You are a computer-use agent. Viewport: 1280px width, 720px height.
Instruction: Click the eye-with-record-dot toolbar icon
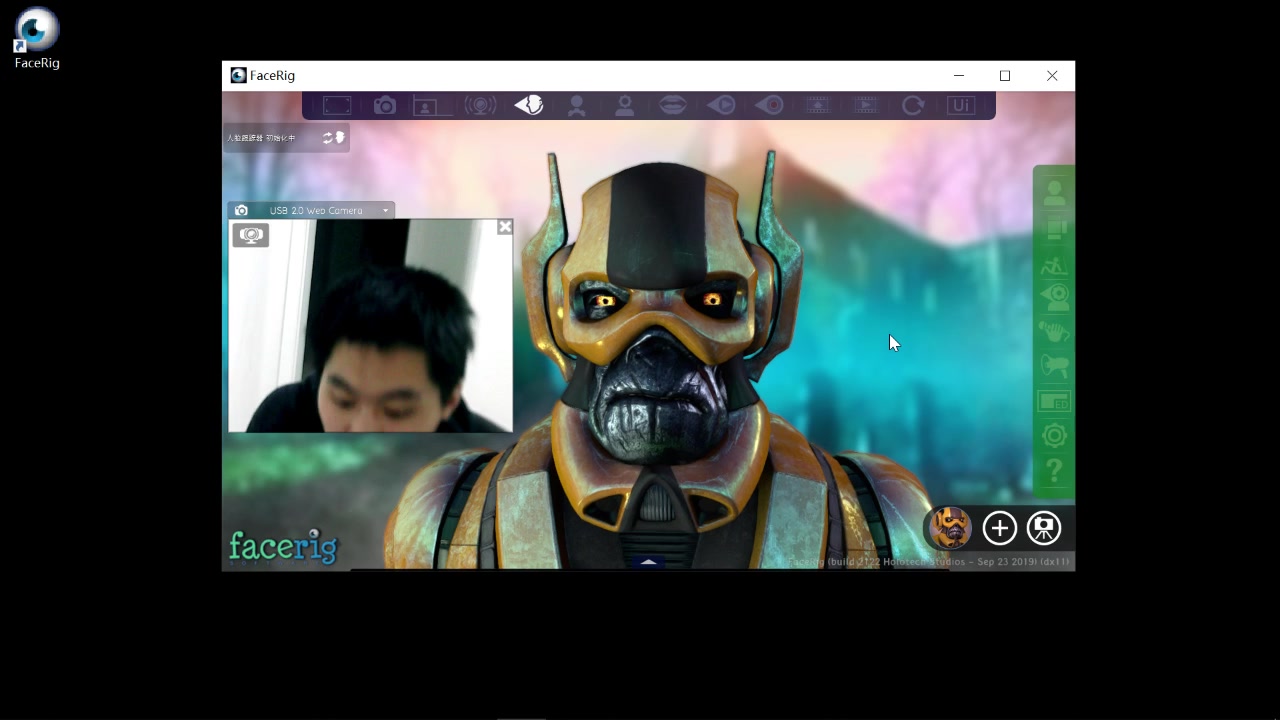click(769, 105)
